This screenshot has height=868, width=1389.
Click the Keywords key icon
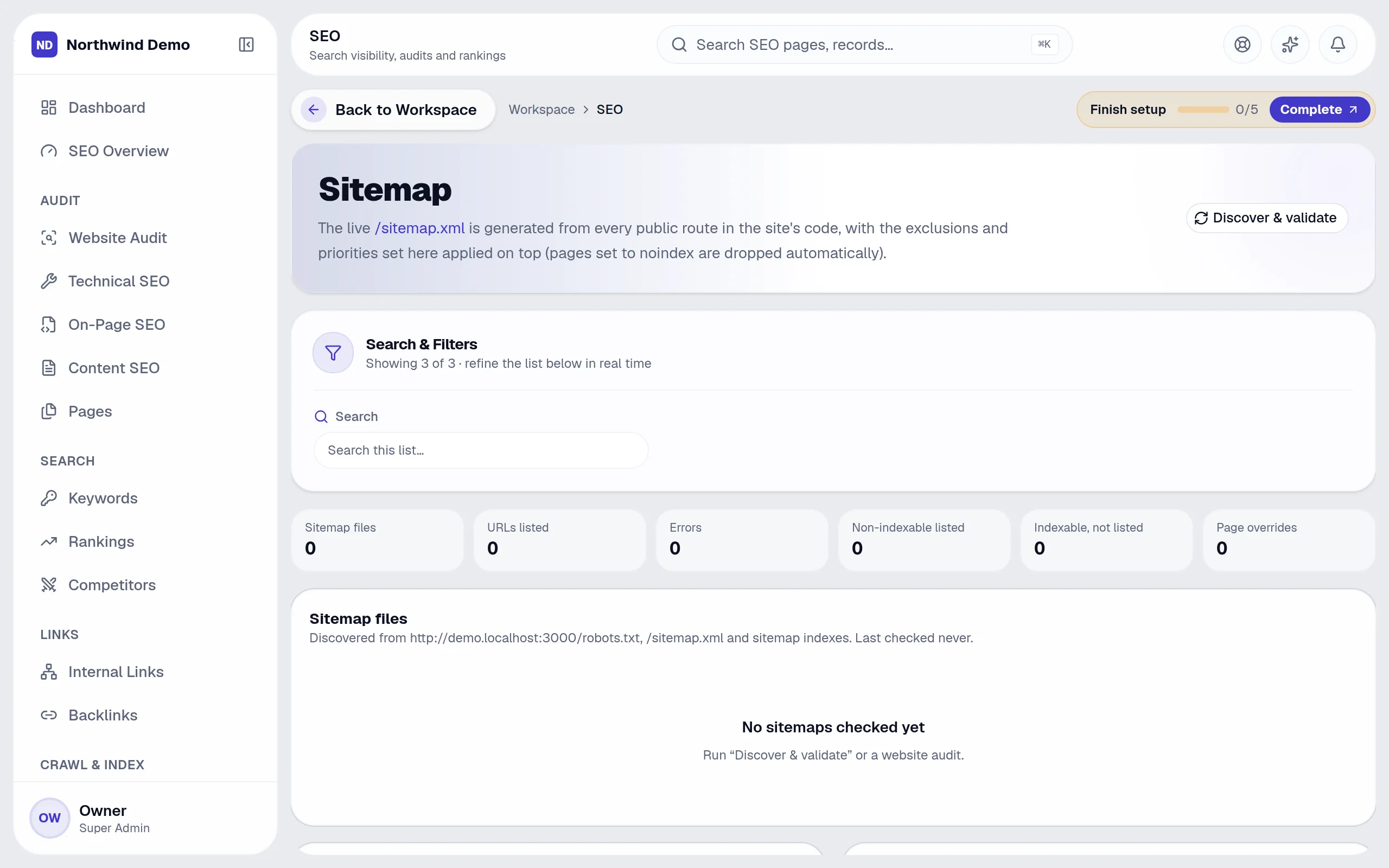coord(49,499)
